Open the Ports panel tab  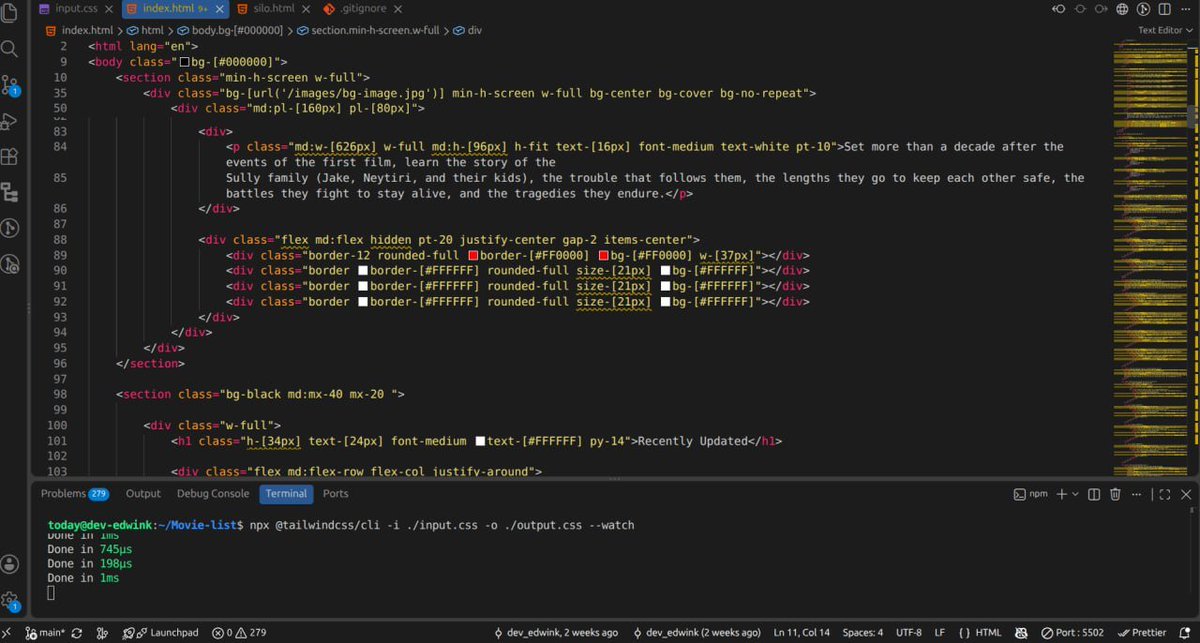tap(336, 494)
